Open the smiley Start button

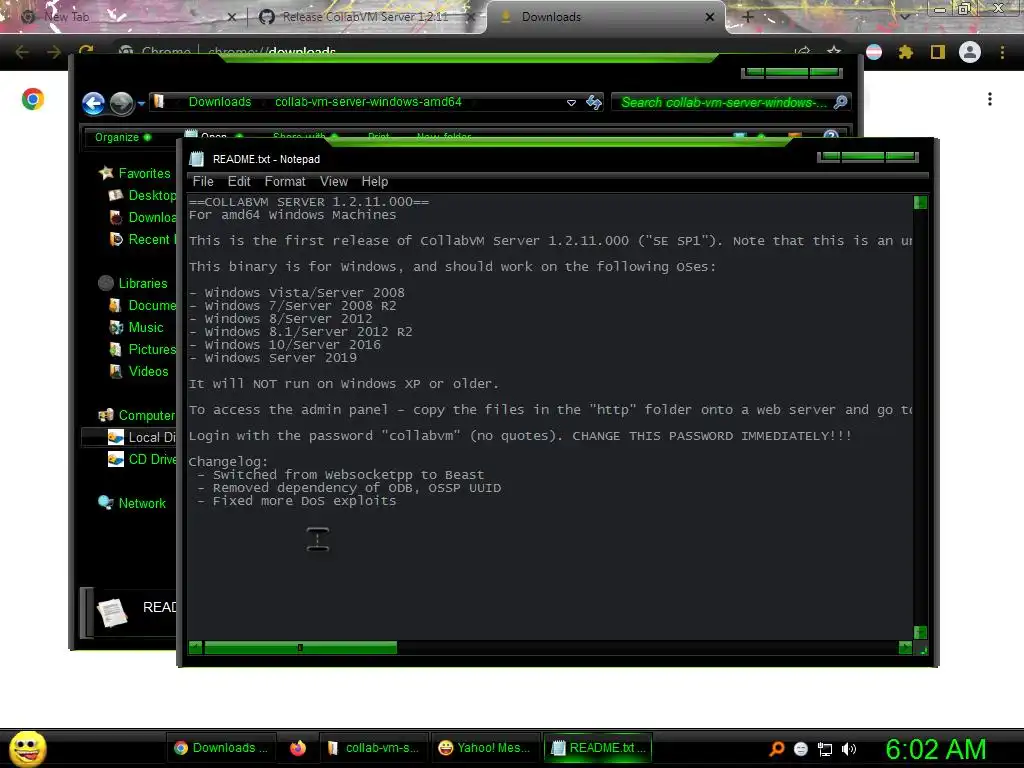pos(27,748)
